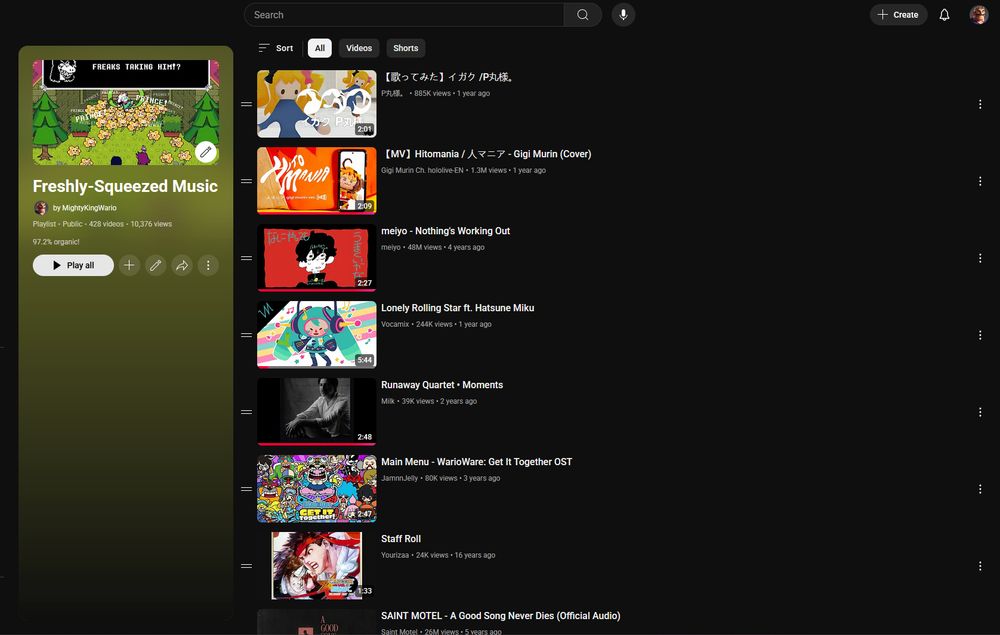Click title Runaway Quartet • Moments
The height and width of the screenshot is (635, 1000).
click(x=442, y=385)
